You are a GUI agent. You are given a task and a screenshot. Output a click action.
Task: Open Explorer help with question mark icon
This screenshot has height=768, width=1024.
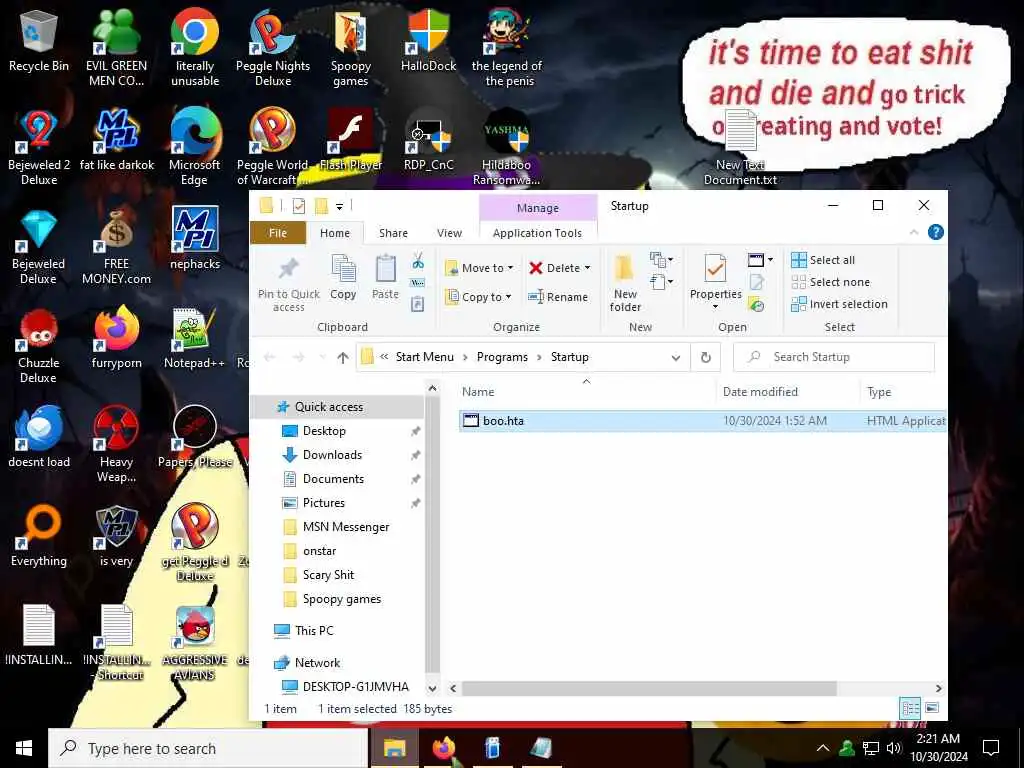935,232
